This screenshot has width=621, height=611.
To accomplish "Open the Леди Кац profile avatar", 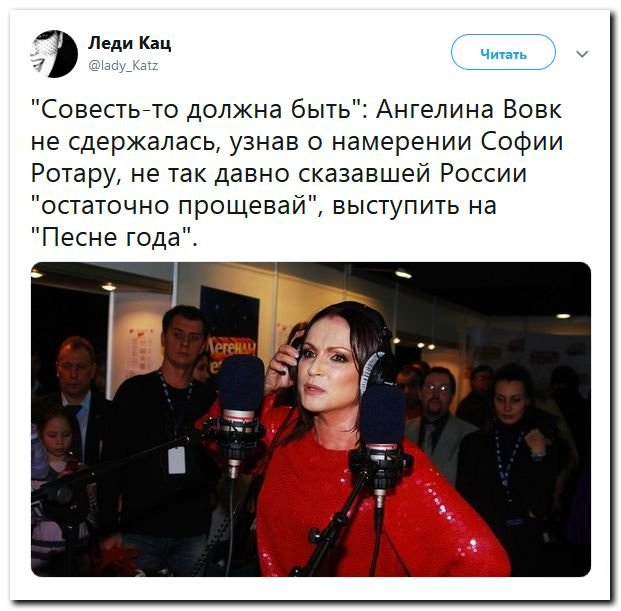I will click(x=54, y=53).
